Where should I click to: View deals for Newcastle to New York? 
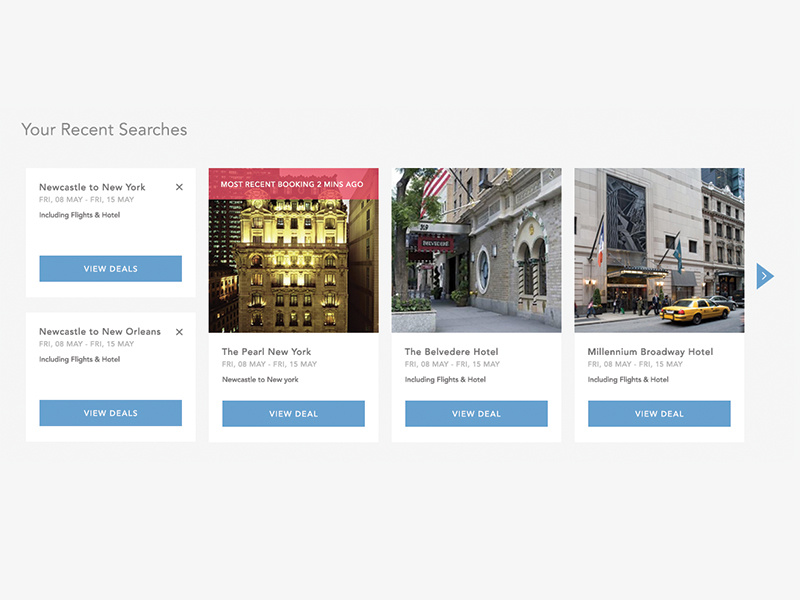[110, 268]
